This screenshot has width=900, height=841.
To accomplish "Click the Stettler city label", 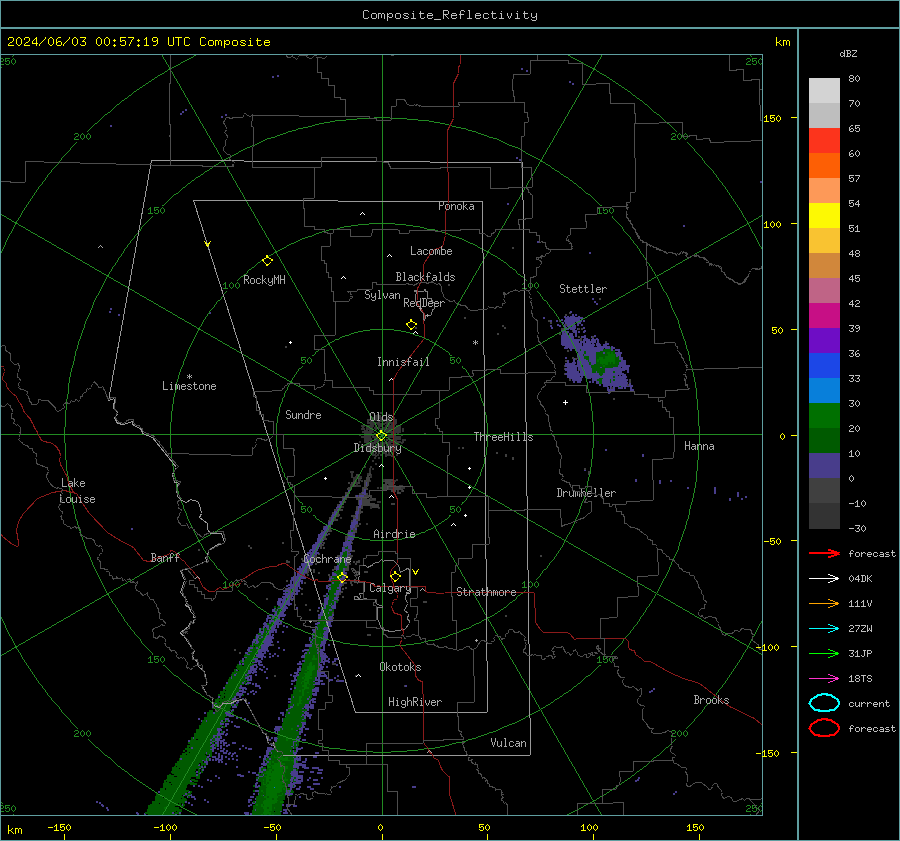I will point(583,289).
